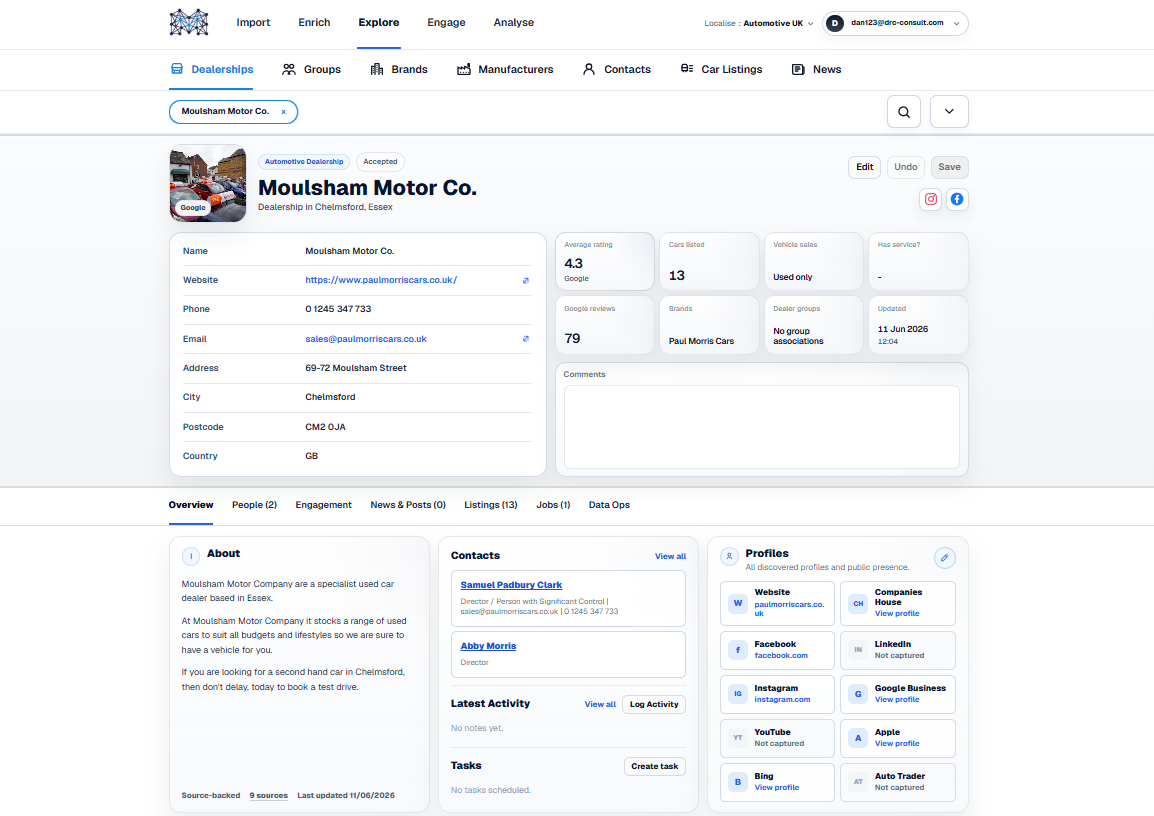Viewport: 1154px width, 816px height.
Task: Click the Save button
Action: click(949, 167)
